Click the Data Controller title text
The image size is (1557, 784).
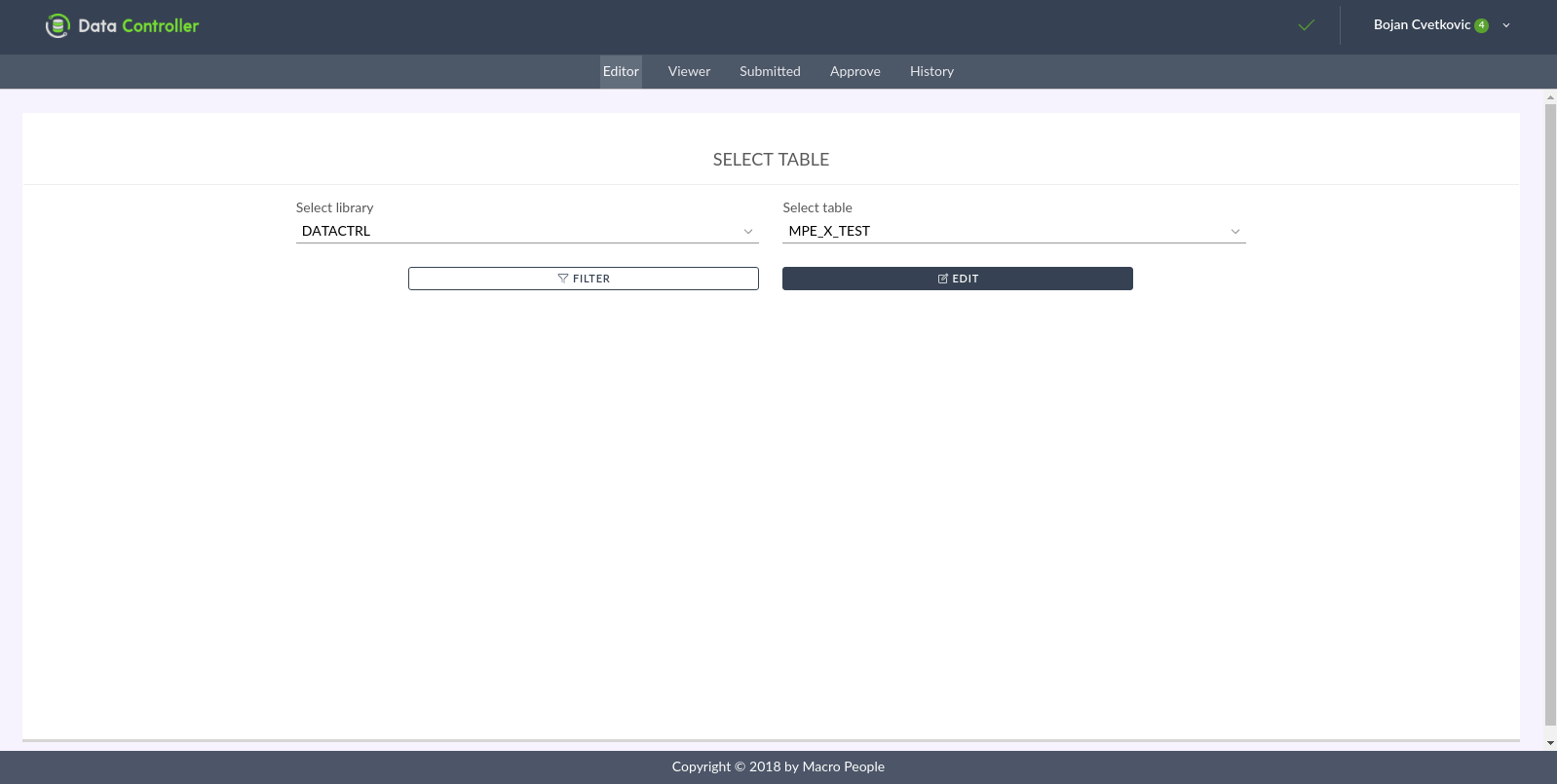pos(138,26)
